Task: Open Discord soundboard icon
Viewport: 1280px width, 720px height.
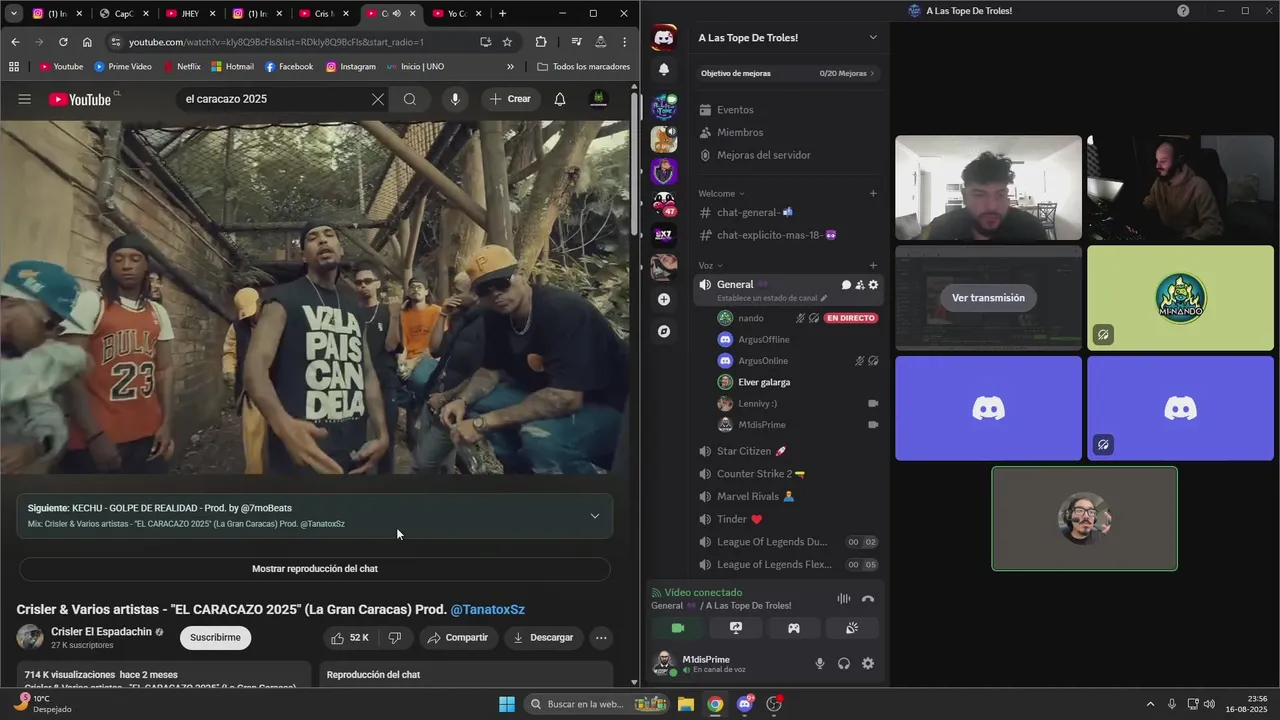Action: pyautogui.click(x=852, y=628)
